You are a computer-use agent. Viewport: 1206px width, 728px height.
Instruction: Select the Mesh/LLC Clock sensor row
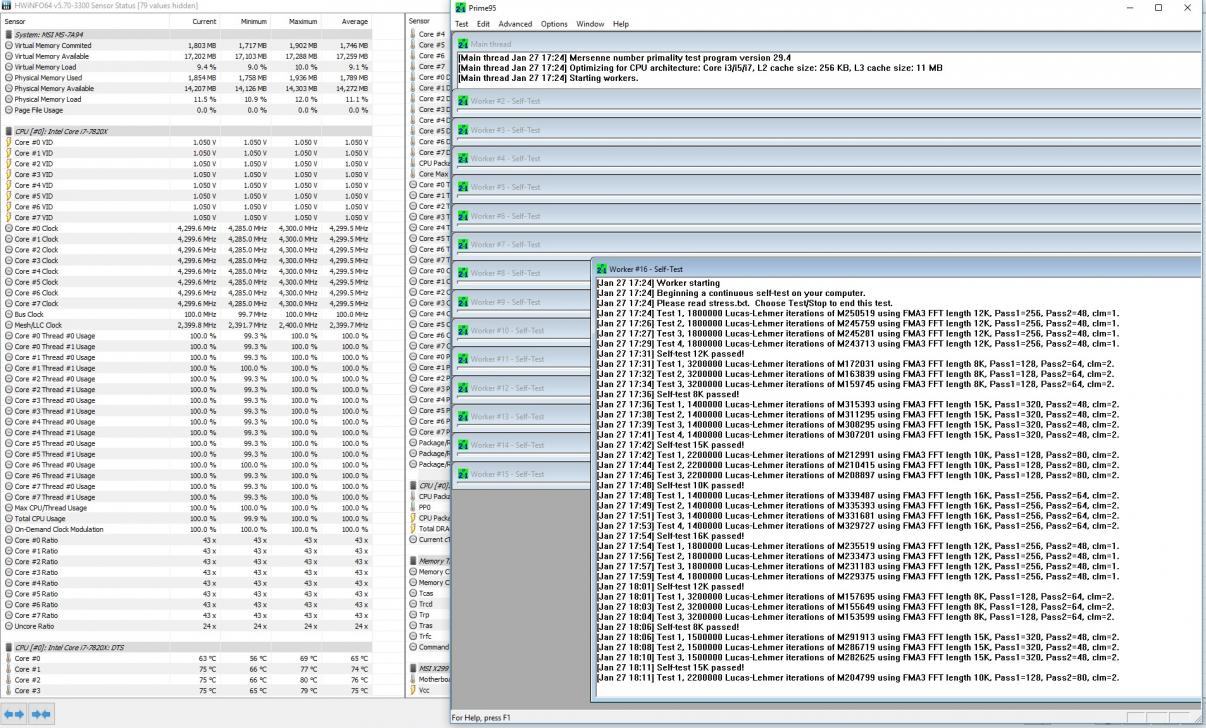point(186,325)
